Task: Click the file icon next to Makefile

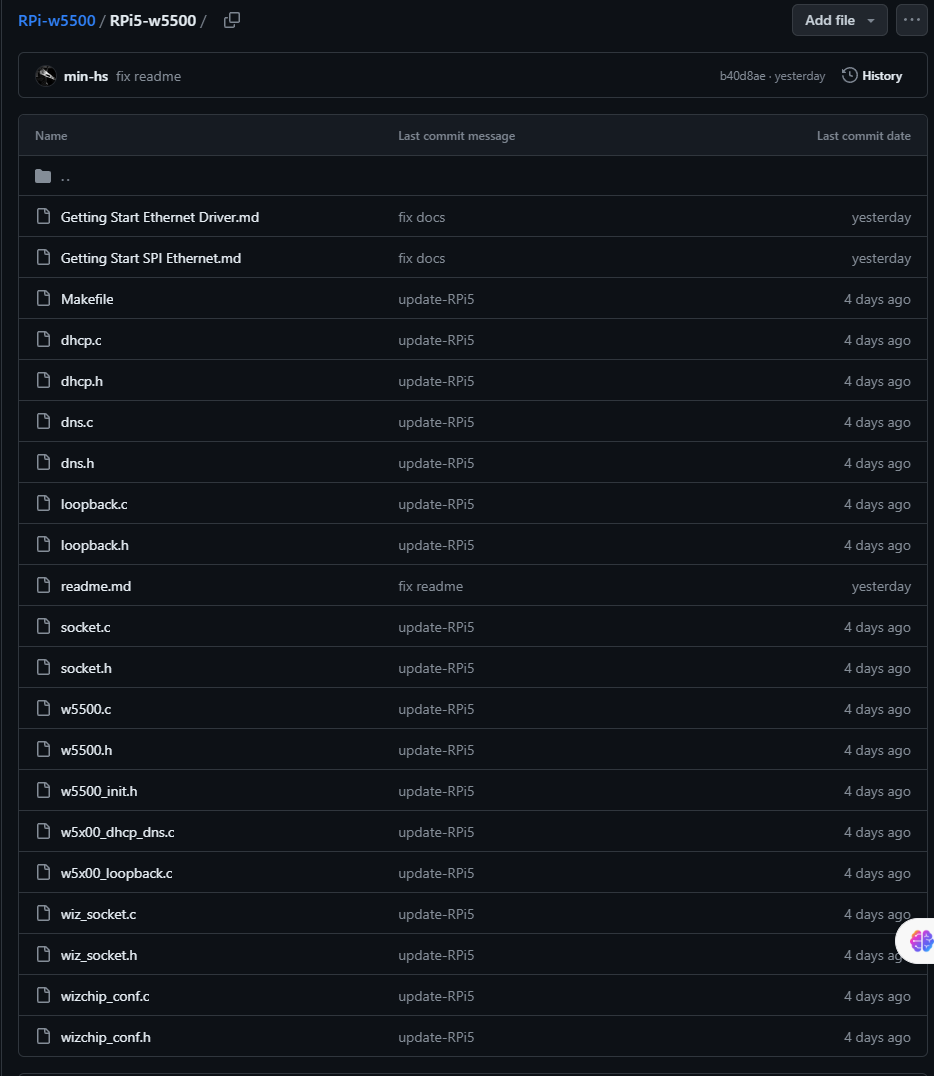Action: click(43, 299)
